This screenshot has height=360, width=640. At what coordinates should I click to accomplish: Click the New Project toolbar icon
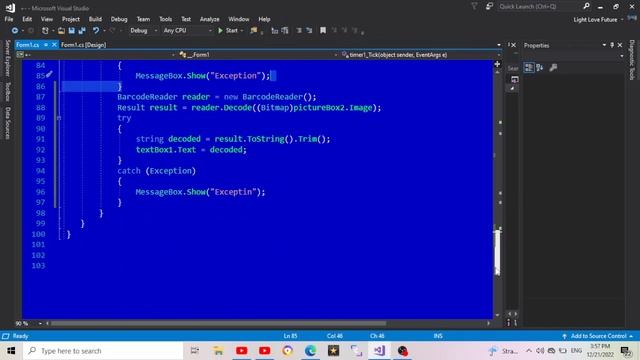click(x=45, y=31)
